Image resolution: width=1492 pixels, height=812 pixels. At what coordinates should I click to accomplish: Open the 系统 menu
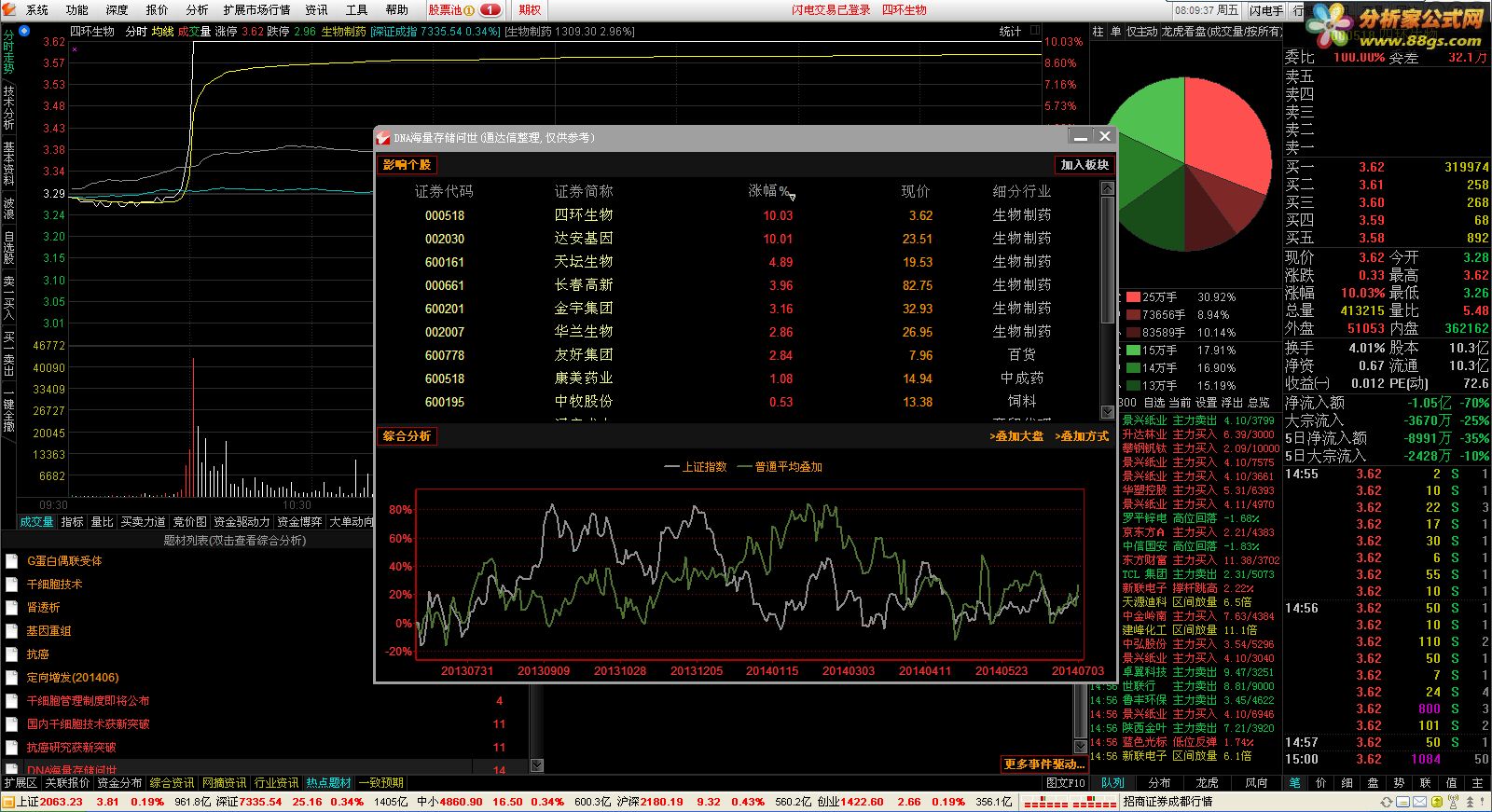[x=36, y=9]
